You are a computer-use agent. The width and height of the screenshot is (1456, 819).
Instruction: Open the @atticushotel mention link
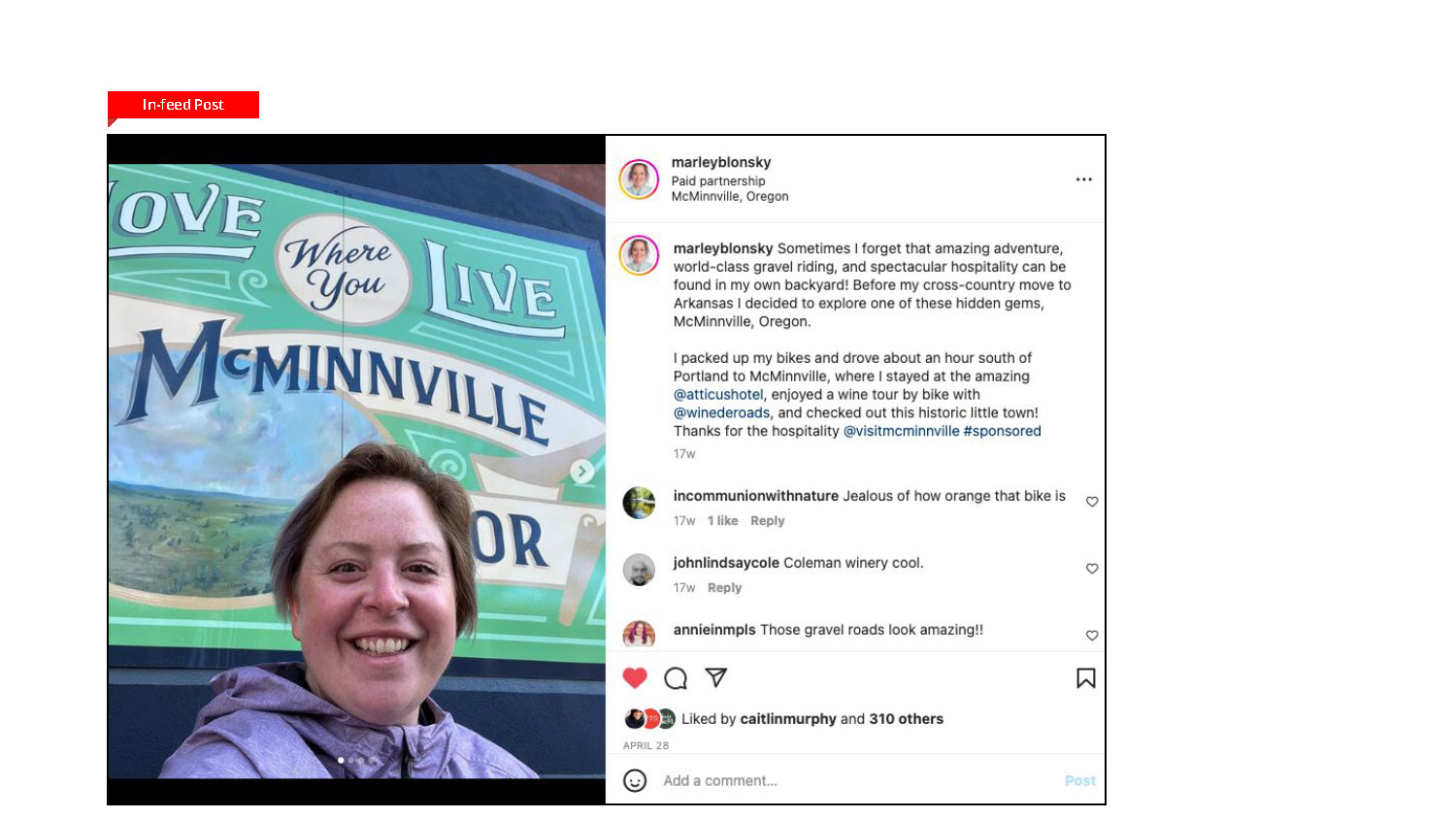pyautogui.click(x=718, y=394)
